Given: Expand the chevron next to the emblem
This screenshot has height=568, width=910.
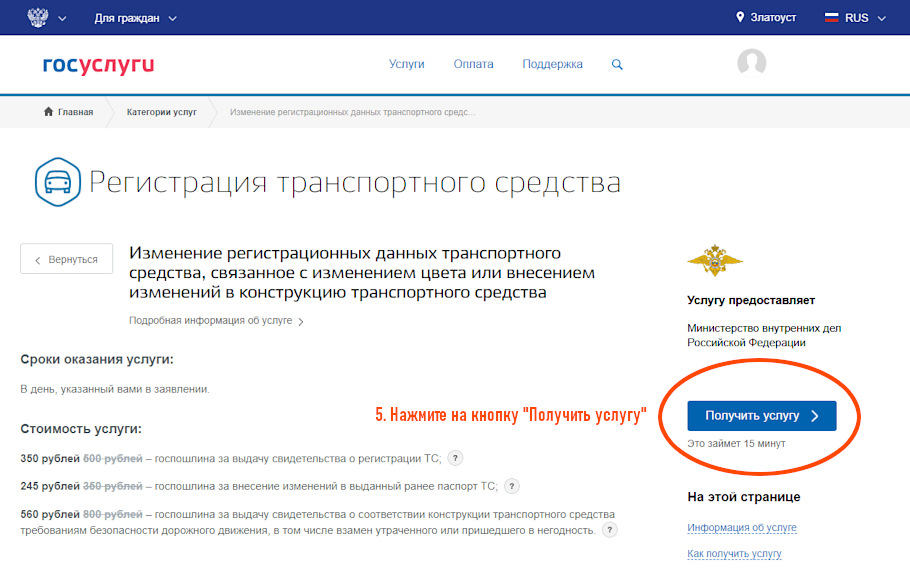Looking at the screenshot, I should click(62, 19).
